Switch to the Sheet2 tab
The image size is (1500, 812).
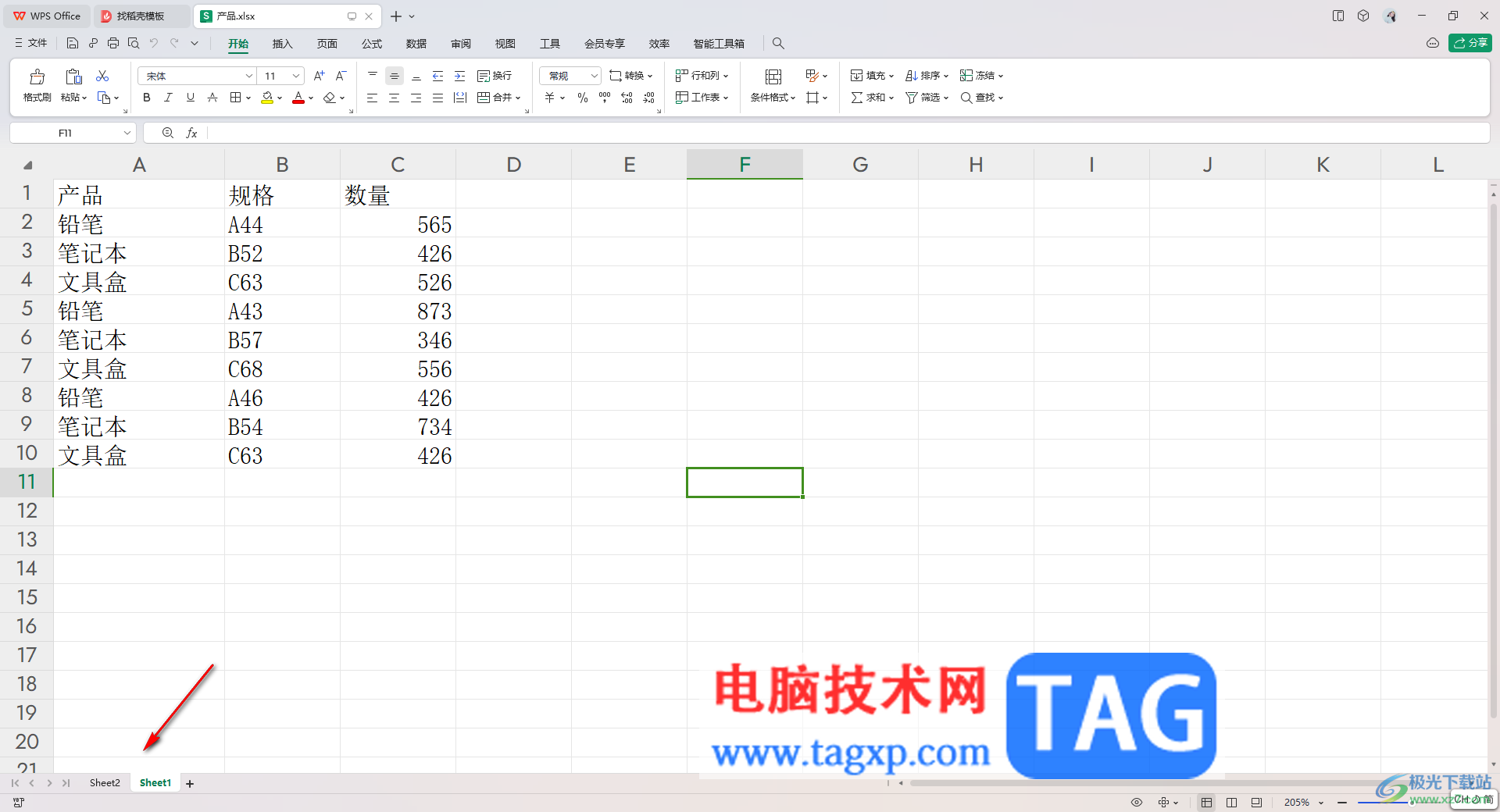105,783
